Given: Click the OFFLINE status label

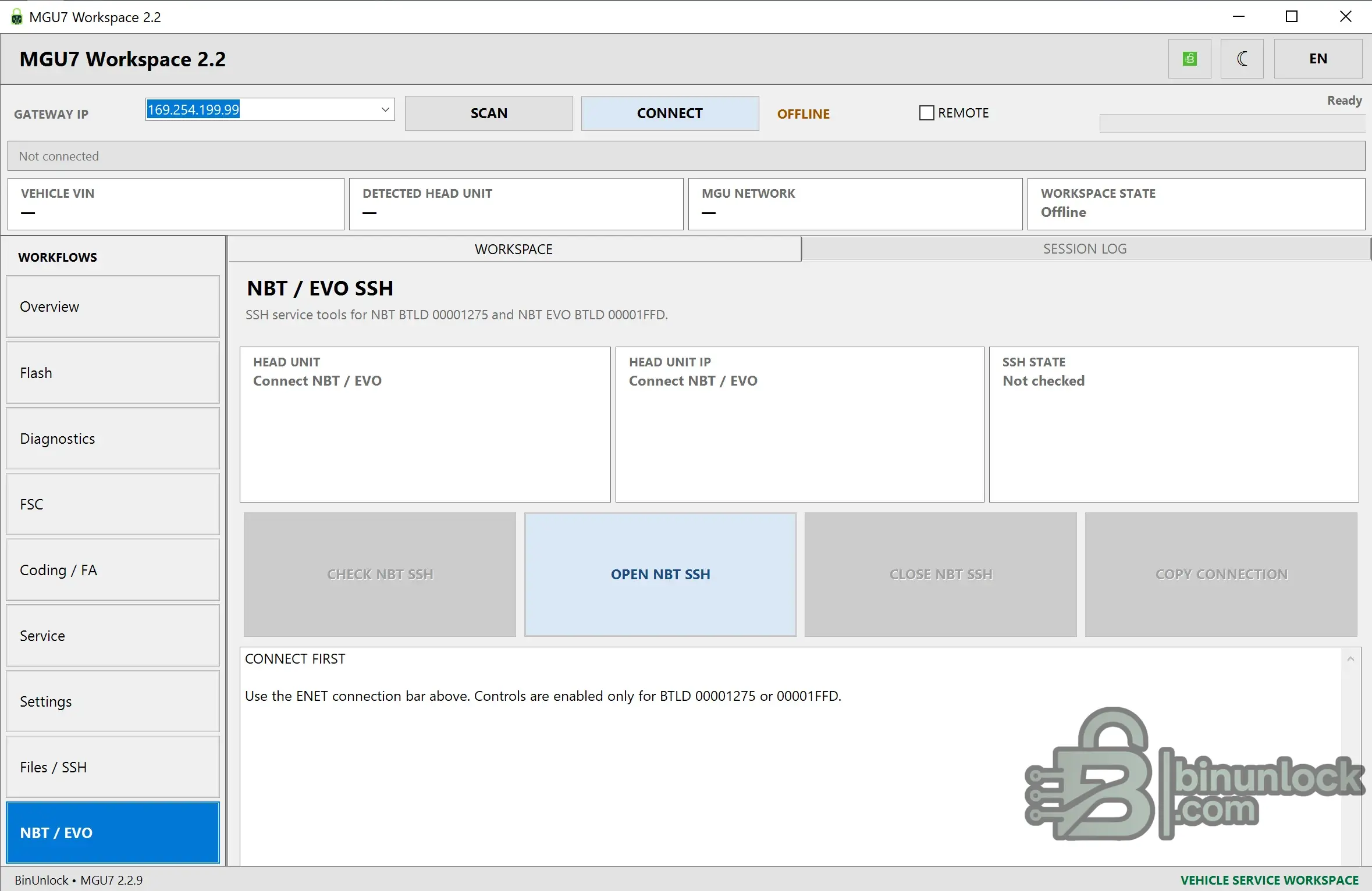Looking at the screenshot, I should point(804,114).
